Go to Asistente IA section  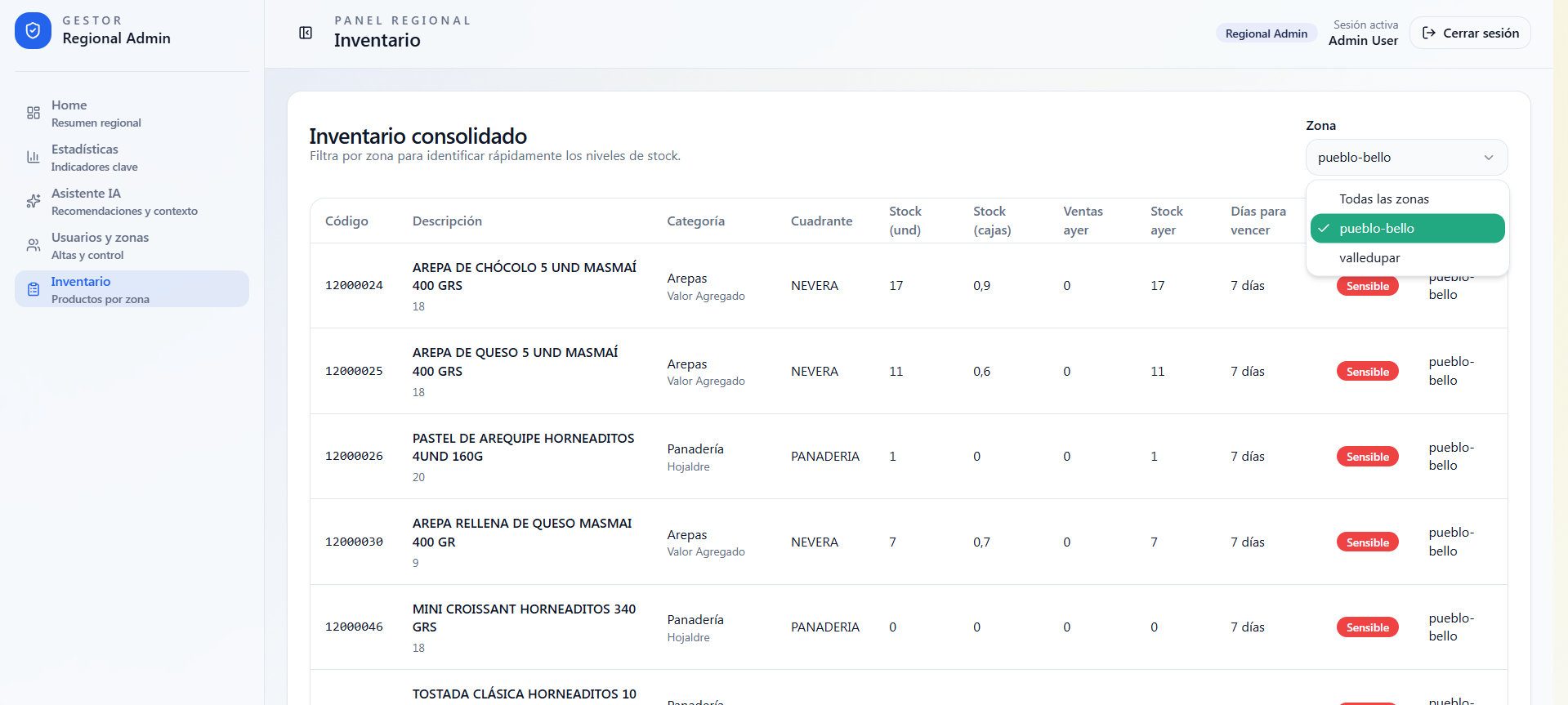click(132, 201)
